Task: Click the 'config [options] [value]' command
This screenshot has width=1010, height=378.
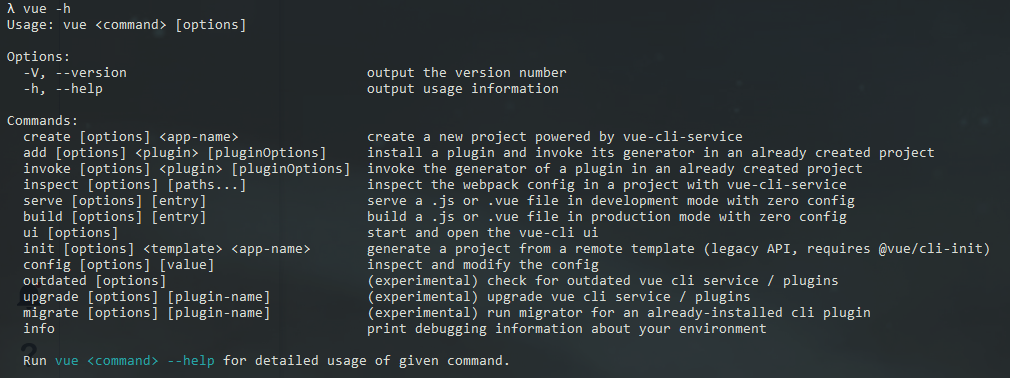Action: pos(119,265)
